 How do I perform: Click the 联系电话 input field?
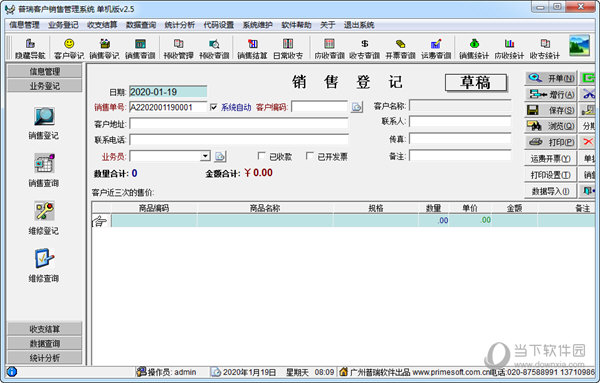click(x=239, y=140)
